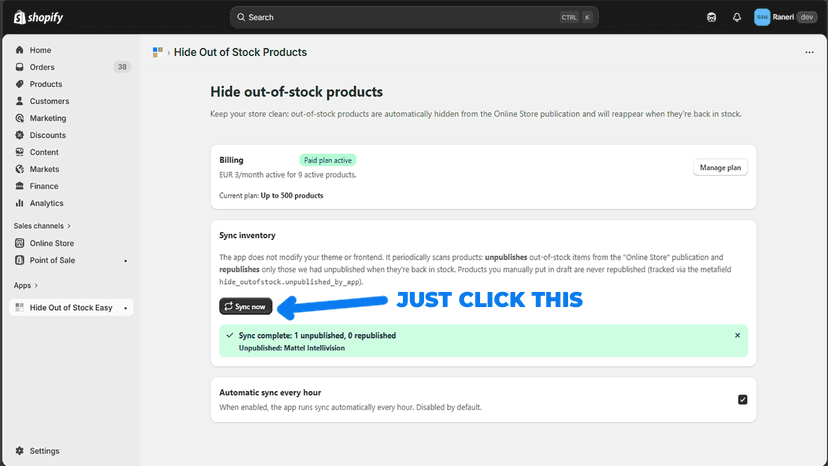Click the Settings gear icon
The height and width of the screenshot is (466, 828).
[x=20, y=451]
